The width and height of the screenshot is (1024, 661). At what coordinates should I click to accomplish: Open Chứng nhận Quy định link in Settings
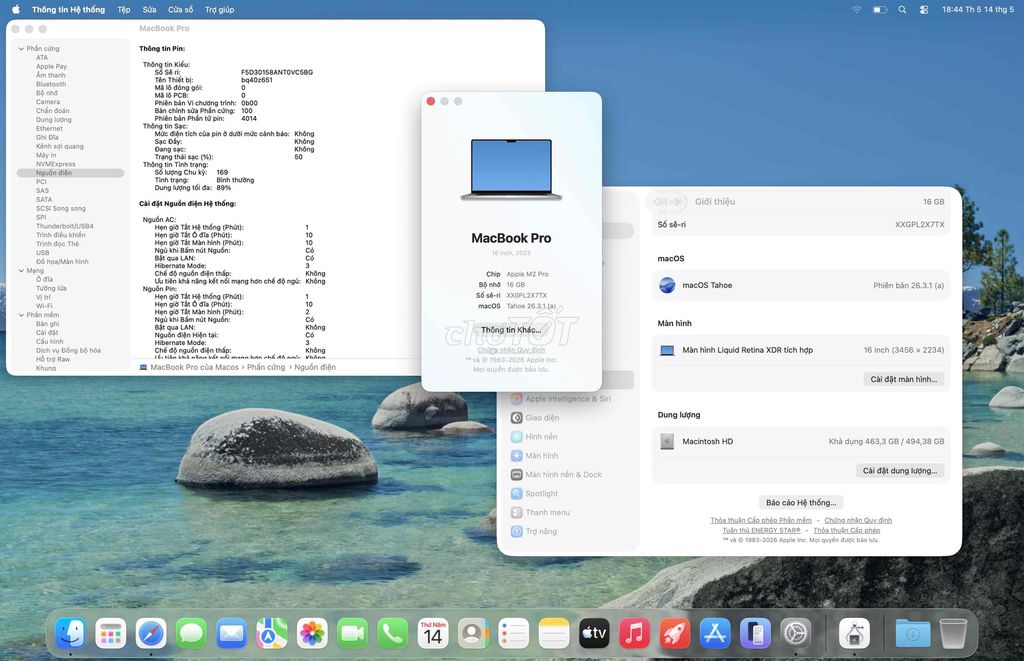[x=857, y=521]
